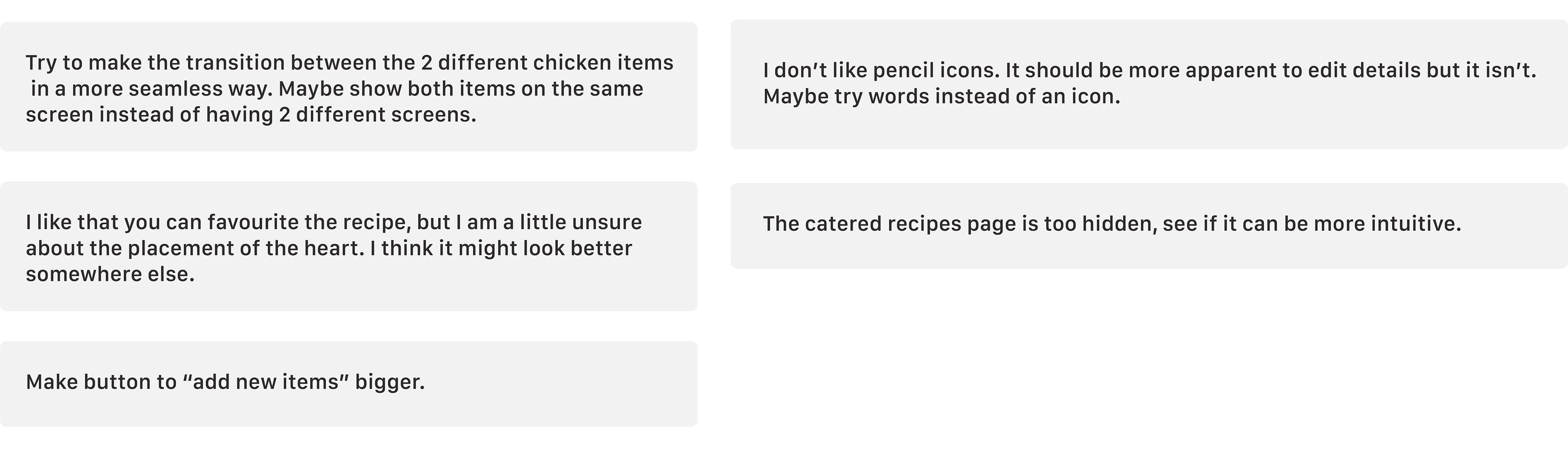
Task: Select the "add new items" button feedback card
Action: coord(349,384)
